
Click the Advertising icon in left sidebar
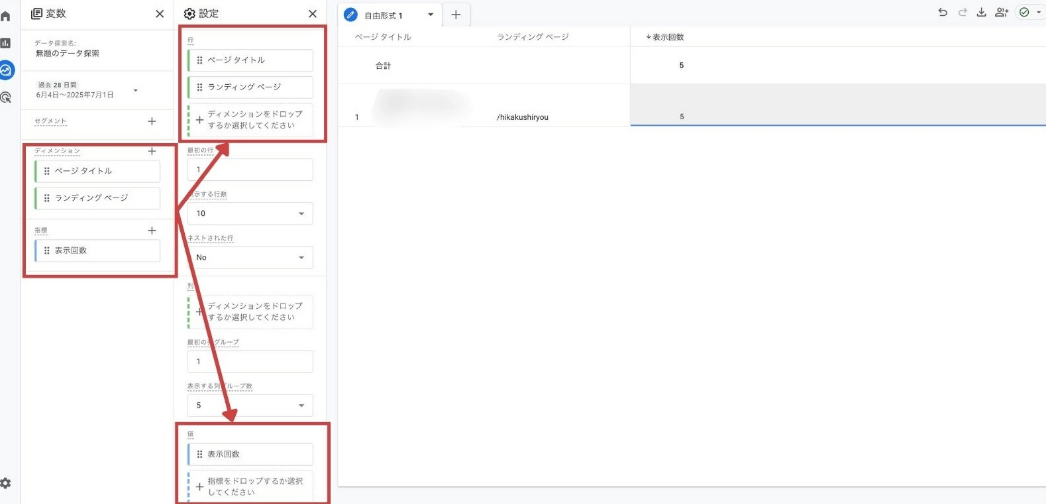(x=6, y=97)
